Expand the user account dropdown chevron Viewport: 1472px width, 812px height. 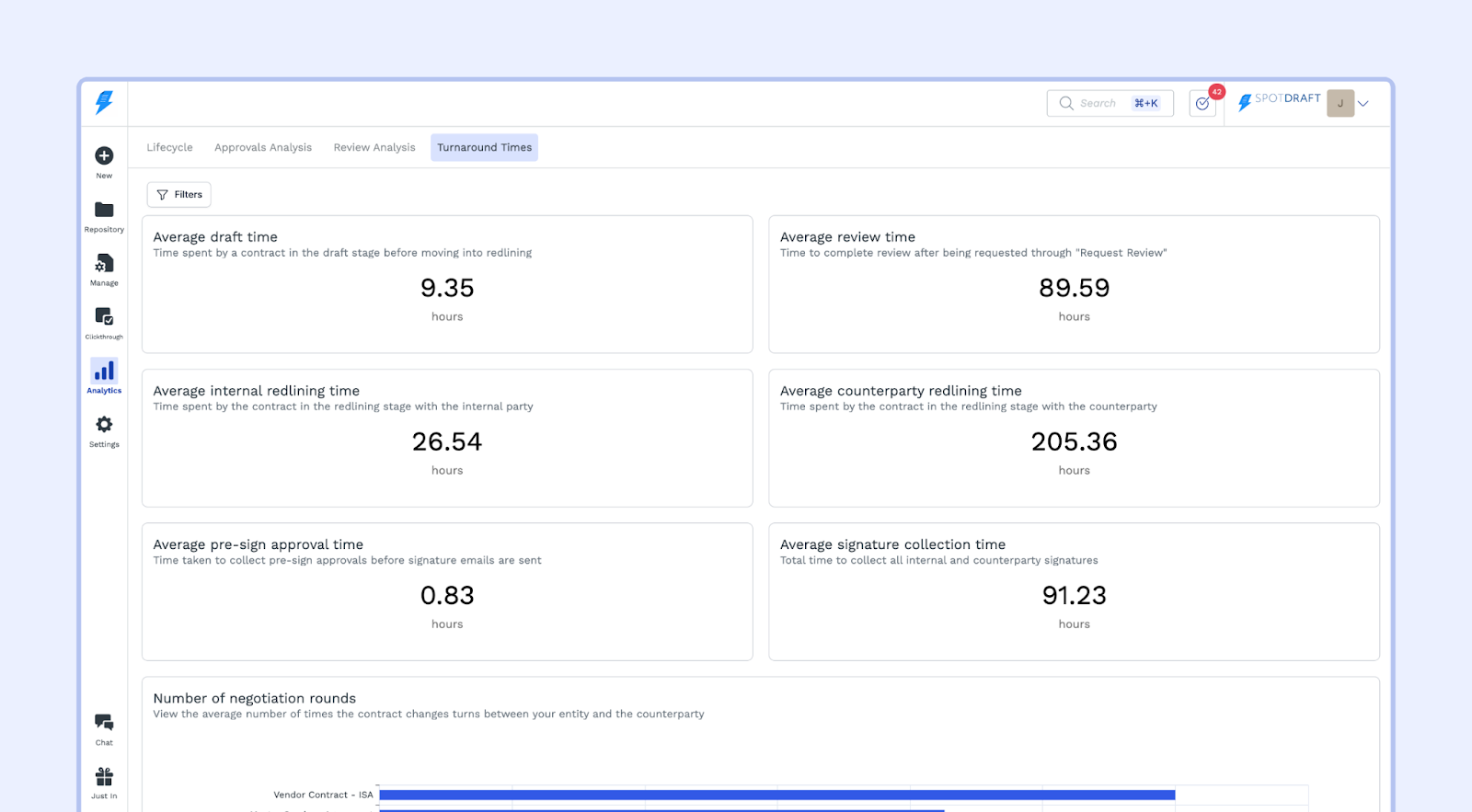[1363, 104]
